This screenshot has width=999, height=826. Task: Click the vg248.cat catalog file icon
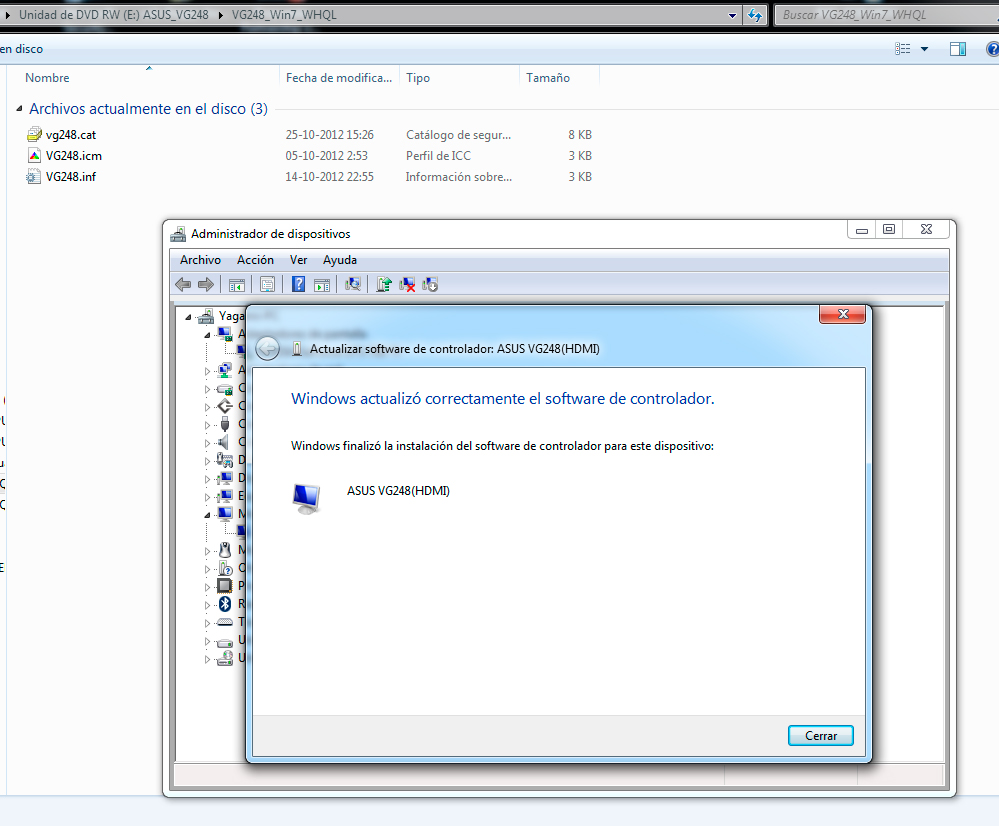point(34,134)
